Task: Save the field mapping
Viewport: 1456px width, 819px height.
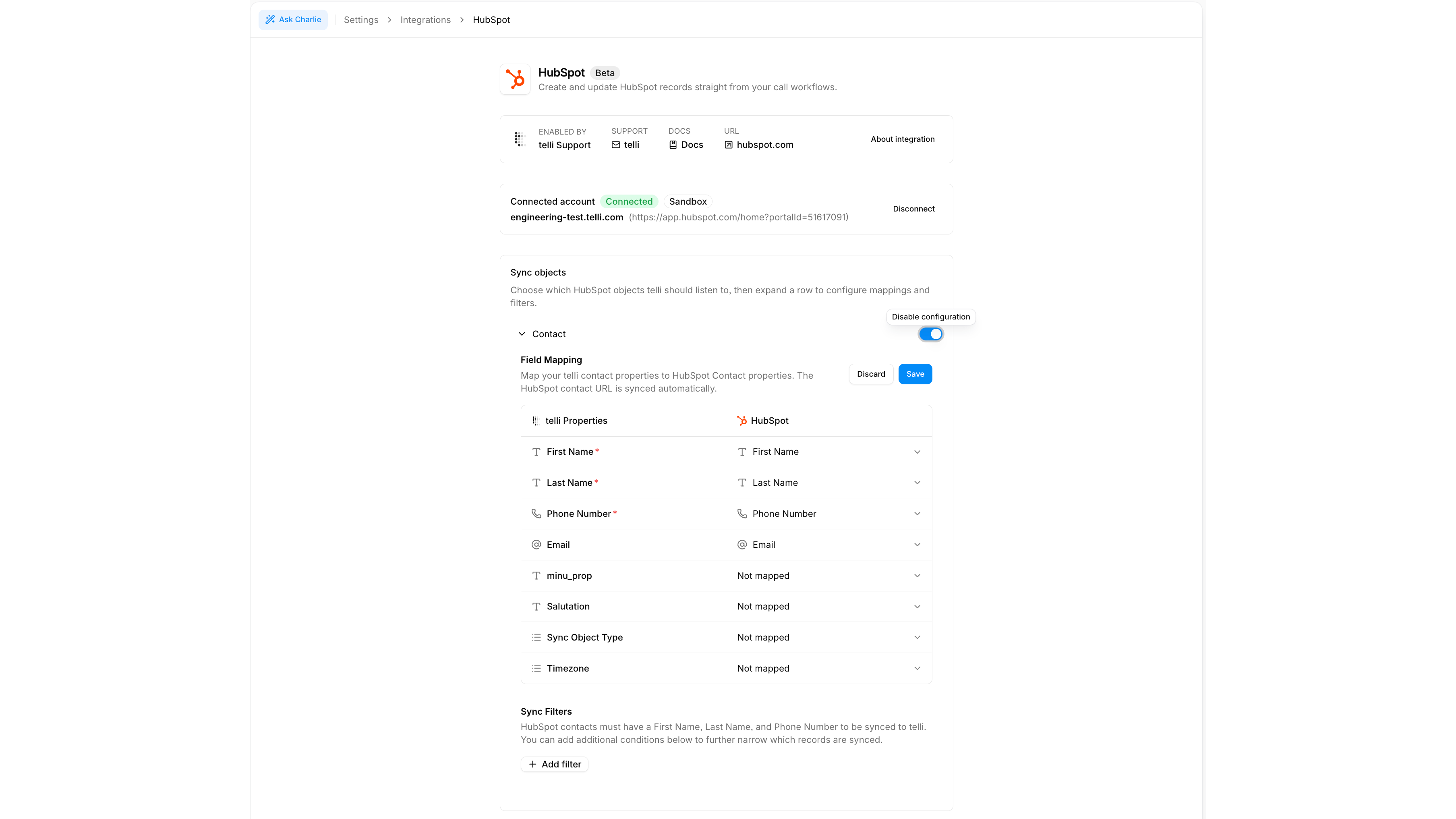Action: pos(915,374)
